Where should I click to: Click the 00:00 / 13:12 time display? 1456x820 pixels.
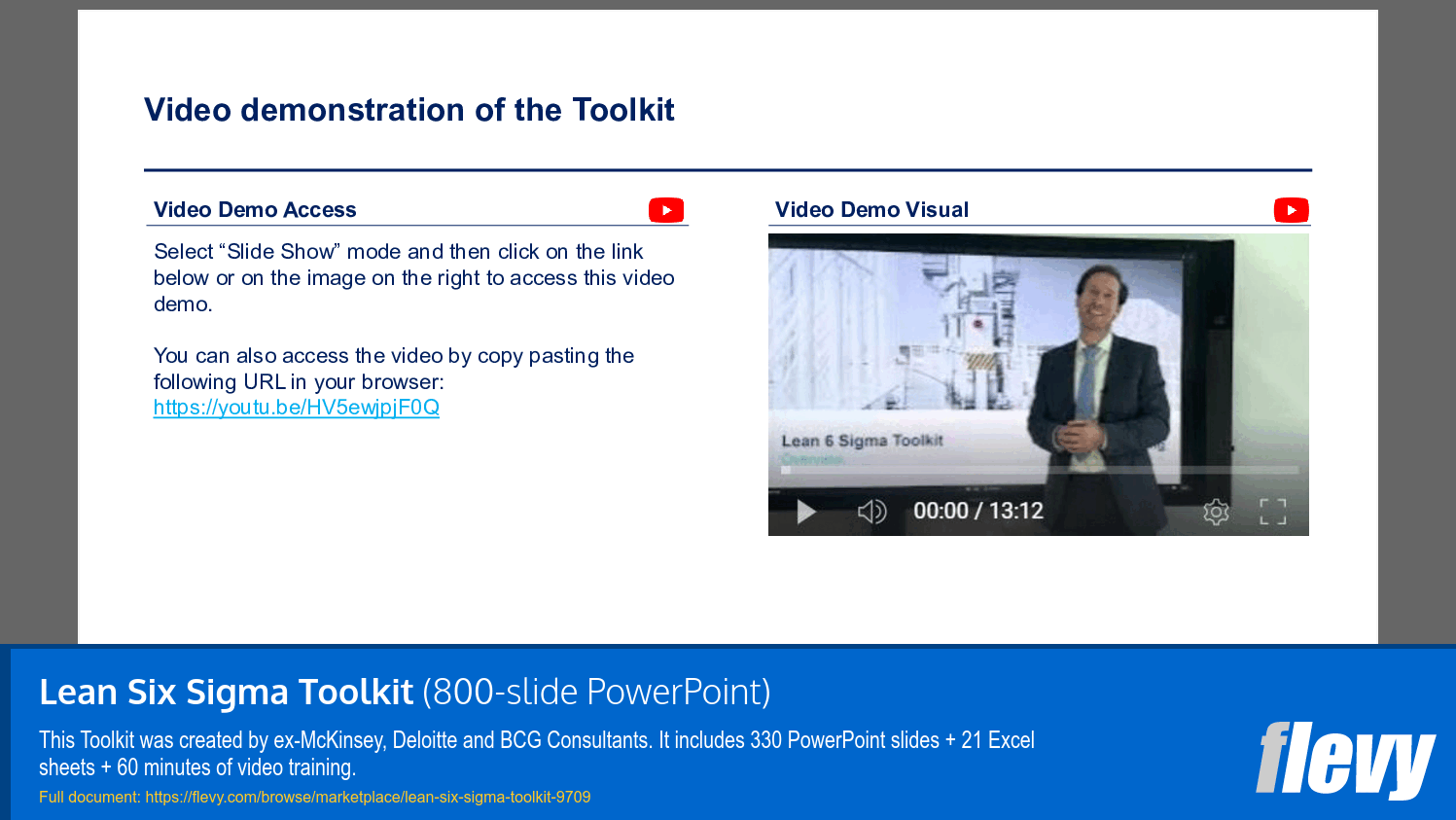977,511
